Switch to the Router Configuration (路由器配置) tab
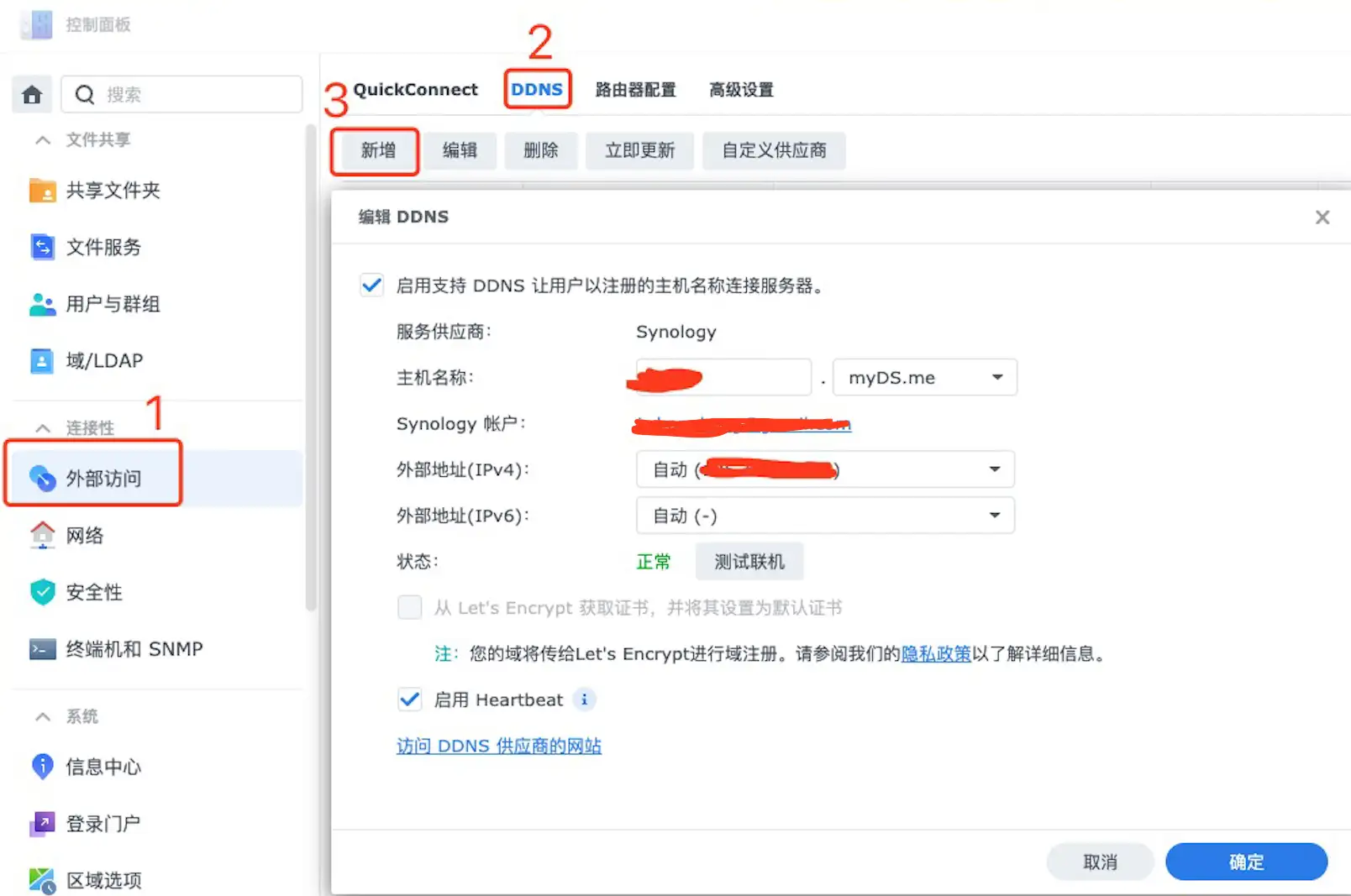The height and width of the screenshot is (896, 1351). tap(635, 90)
